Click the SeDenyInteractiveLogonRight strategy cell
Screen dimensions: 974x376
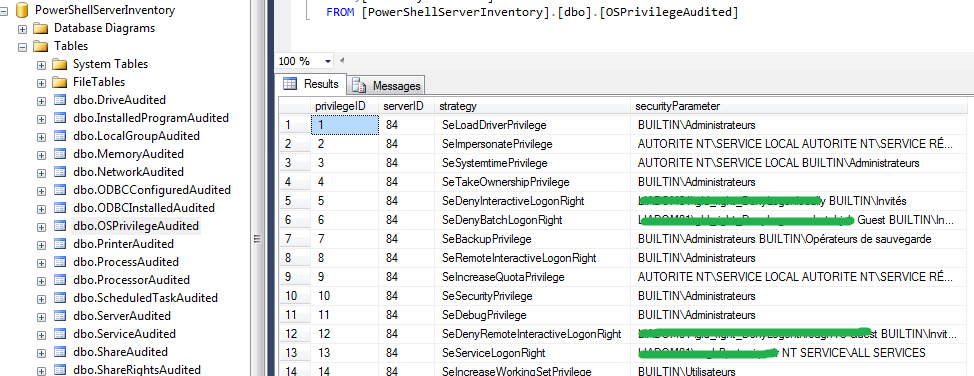532,201
